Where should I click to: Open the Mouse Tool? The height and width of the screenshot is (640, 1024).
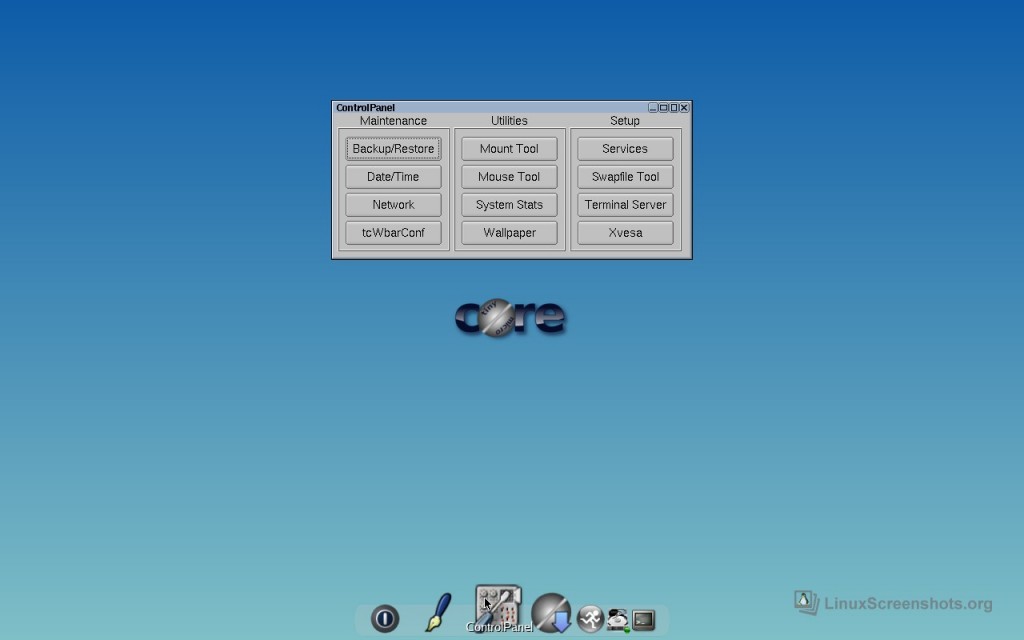pos(509,176)
